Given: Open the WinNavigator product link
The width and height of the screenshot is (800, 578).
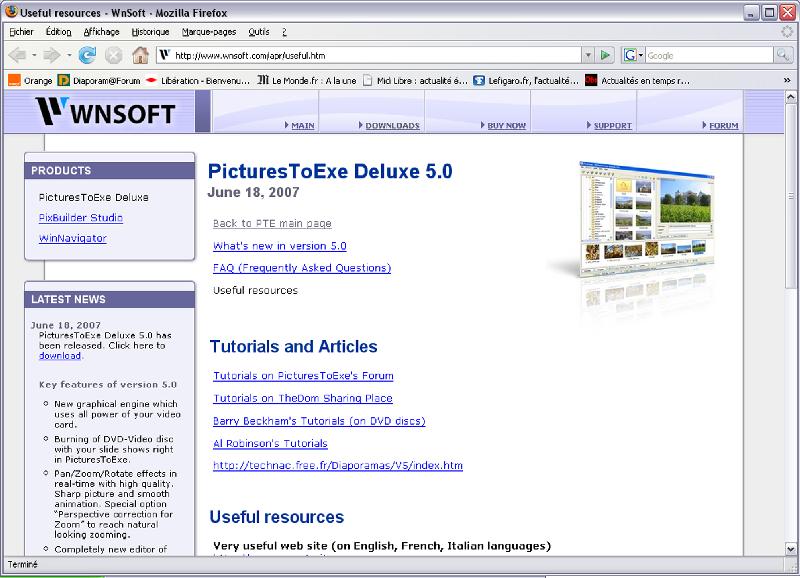Looking at the screenshot, I should pyautogui.click(x=72, y=238).
